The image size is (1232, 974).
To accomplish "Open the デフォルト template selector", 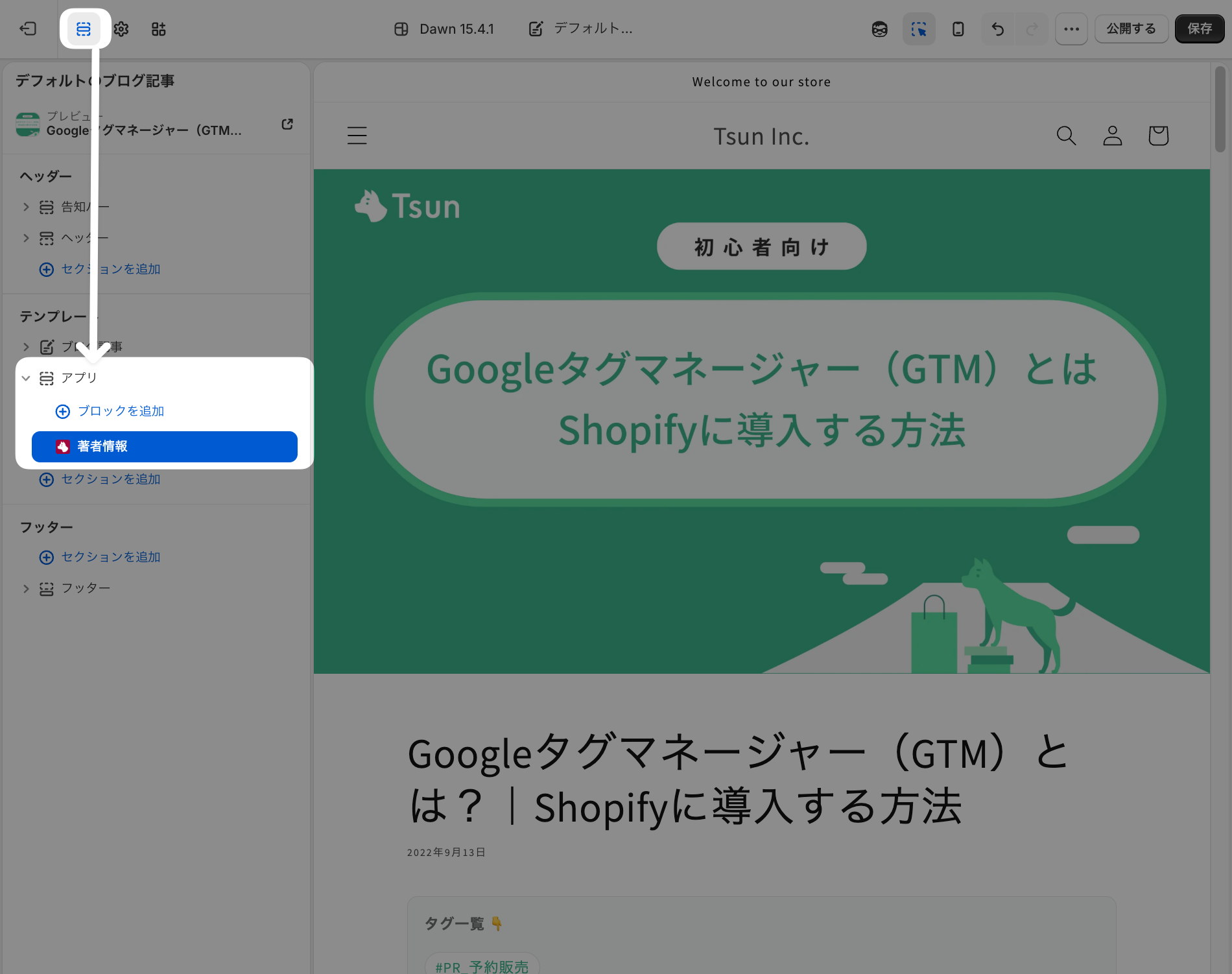I will pyautogui.click(x=580, y=29).
